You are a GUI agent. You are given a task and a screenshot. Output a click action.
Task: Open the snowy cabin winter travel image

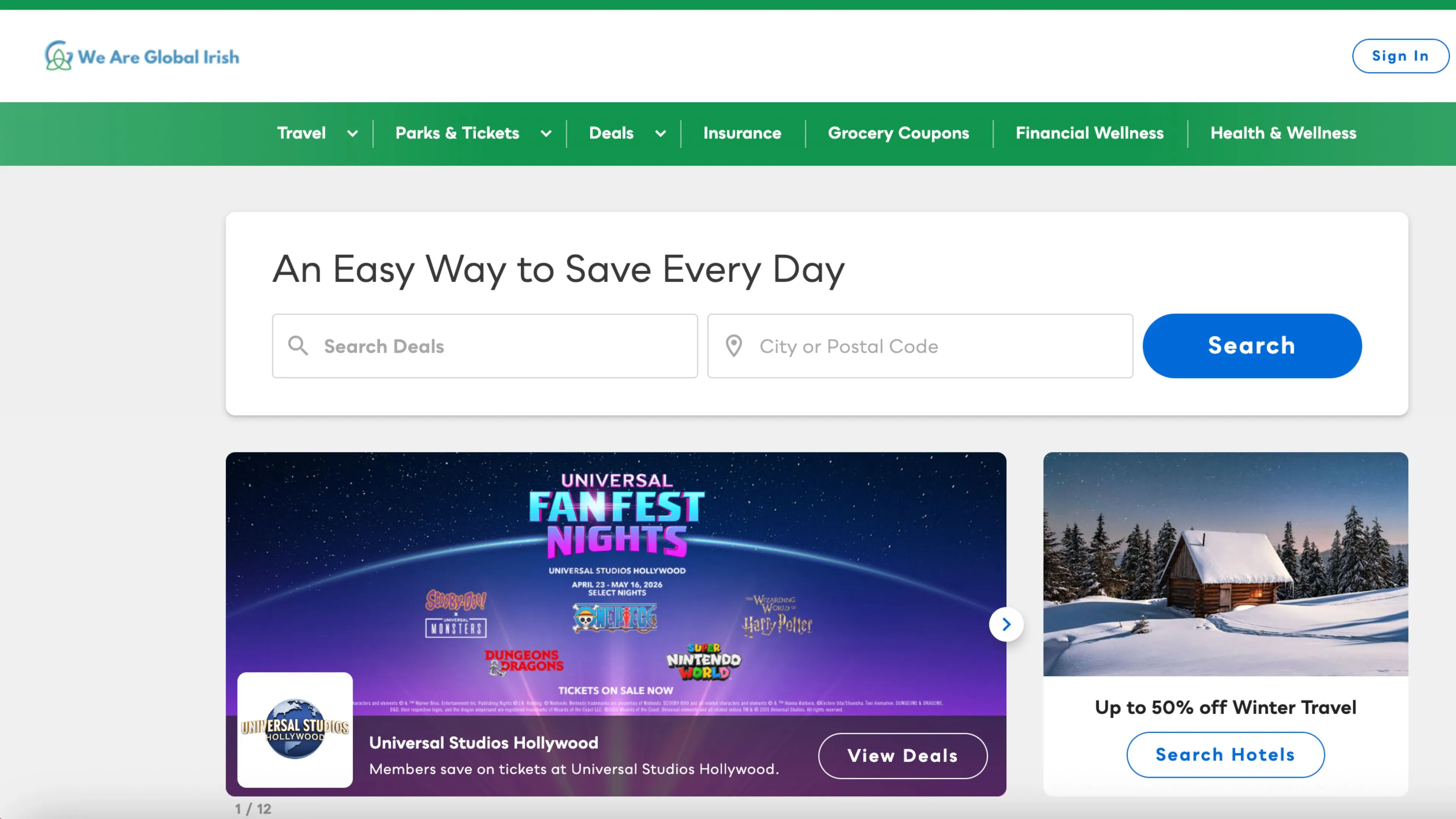pos(1225,563)
